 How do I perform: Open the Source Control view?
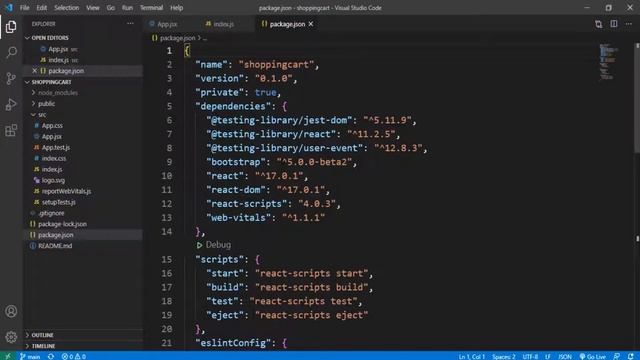[11, 78]
